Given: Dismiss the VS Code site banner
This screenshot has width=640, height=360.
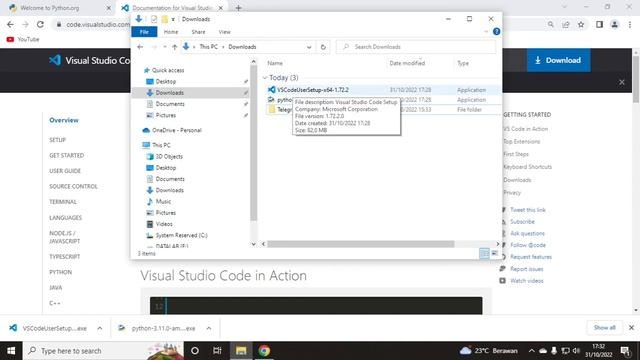Looking at the screenshot, I should [622, 82].
